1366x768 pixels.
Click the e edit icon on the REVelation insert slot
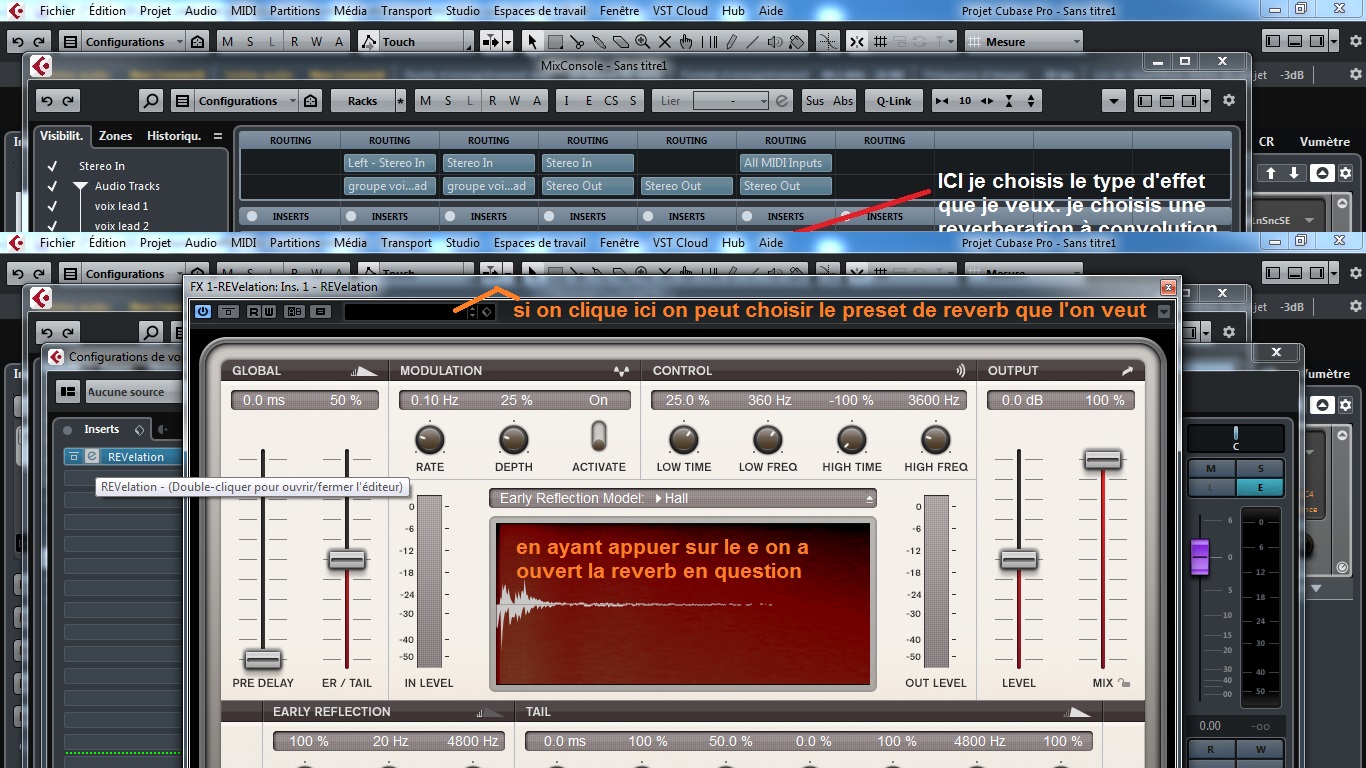(92, 456)
